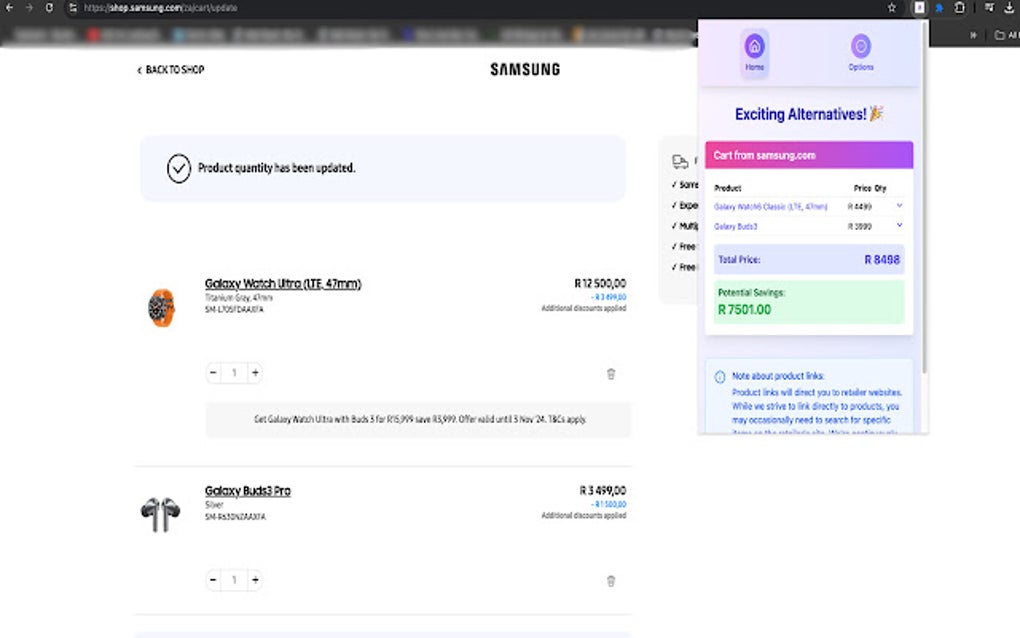Decrease Galaxy Watch Ultra quantity by one

(213, 373)
